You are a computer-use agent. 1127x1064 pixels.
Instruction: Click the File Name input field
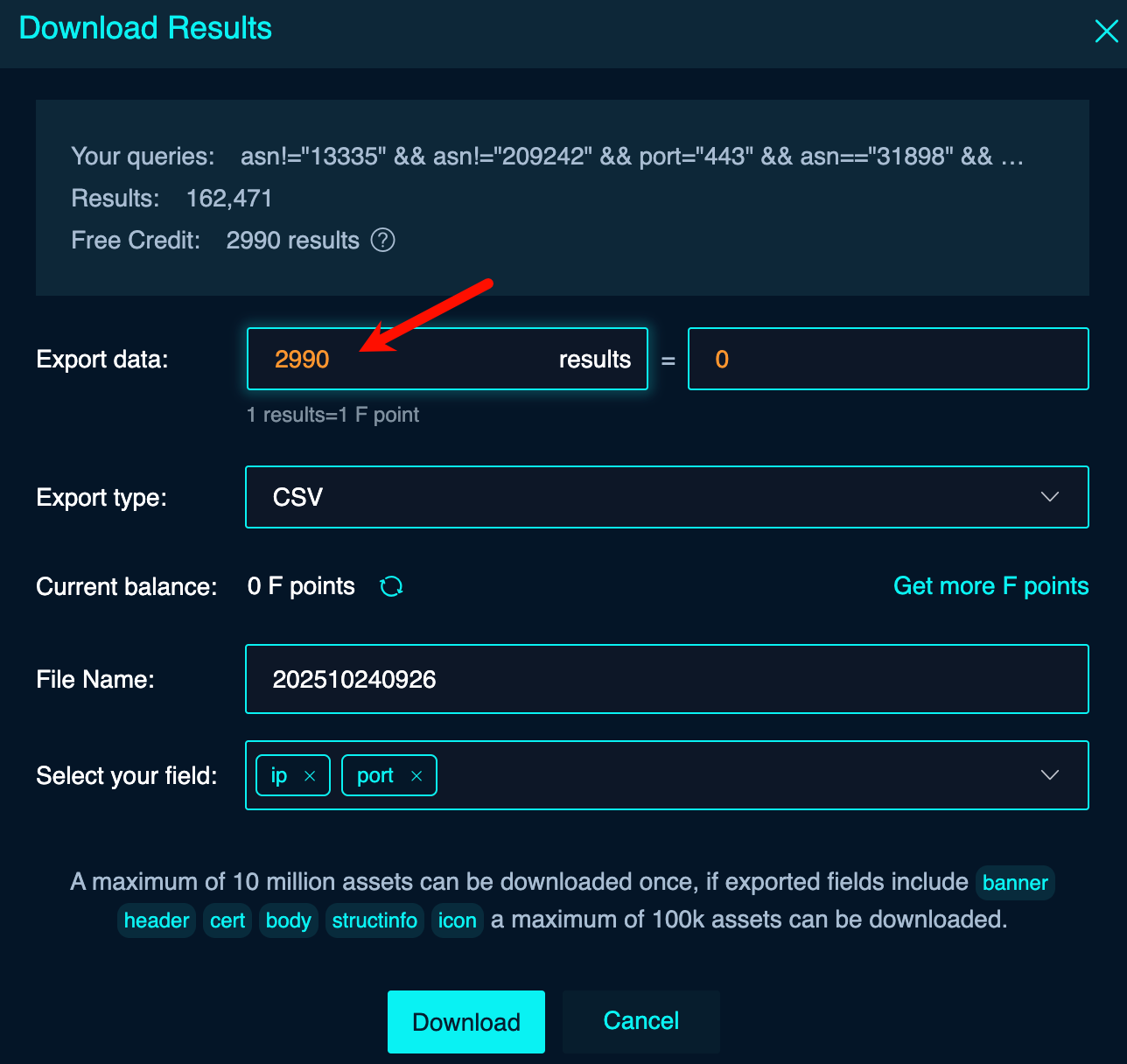pyautogui.click(x=667, y=680)
